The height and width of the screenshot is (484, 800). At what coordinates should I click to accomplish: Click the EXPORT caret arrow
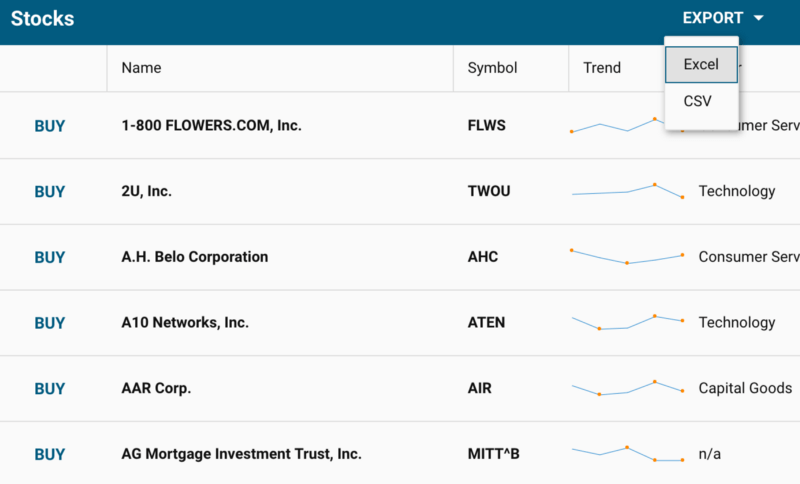(759, 18)
